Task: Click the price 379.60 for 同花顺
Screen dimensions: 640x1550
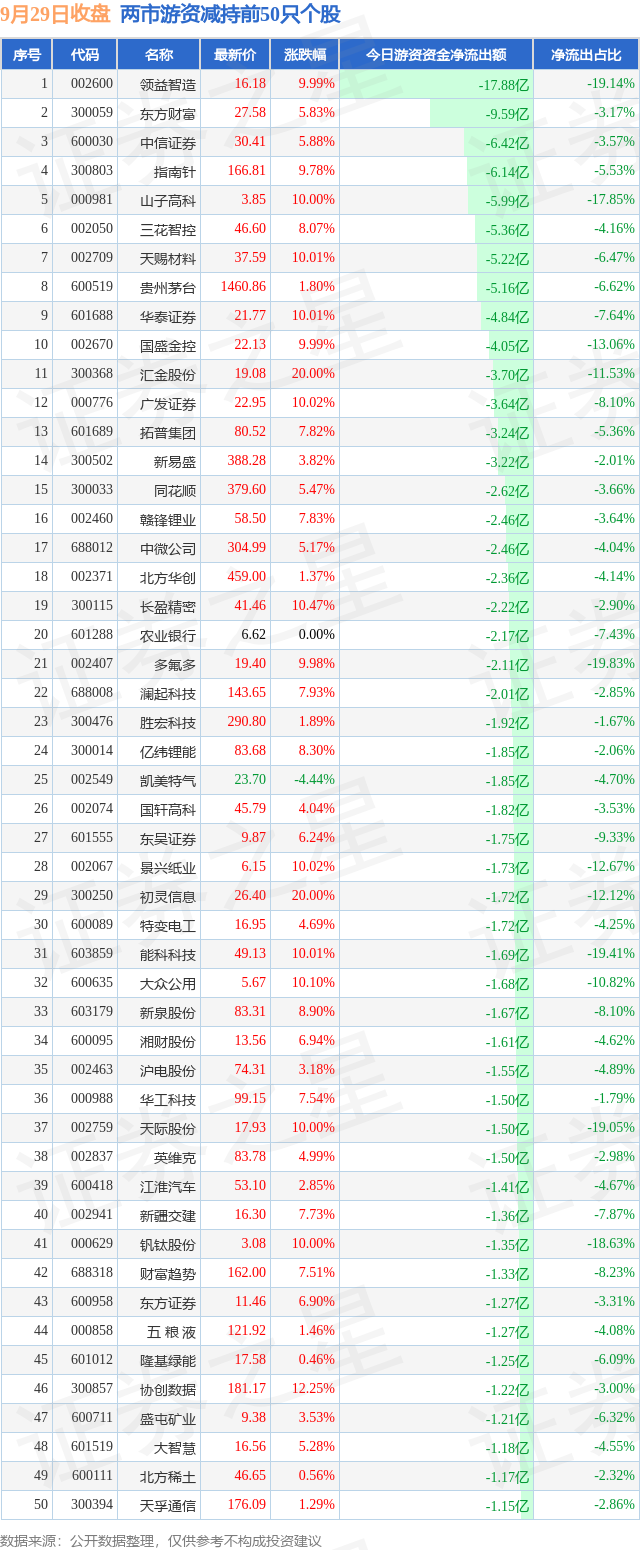Action: [246, 490]
